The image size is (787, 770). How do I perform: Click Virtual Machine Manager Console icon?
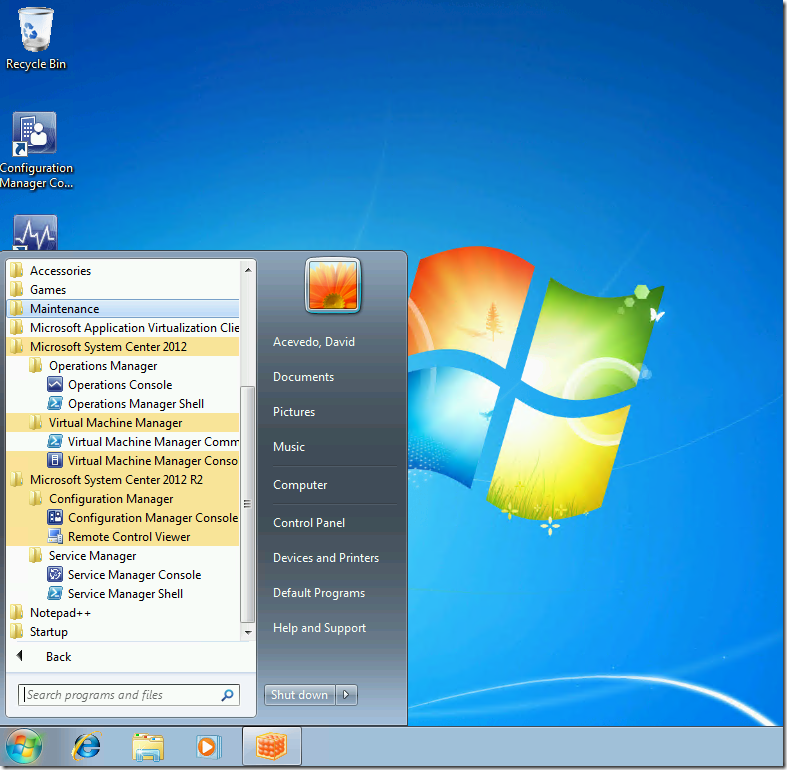tap(55, 461)
